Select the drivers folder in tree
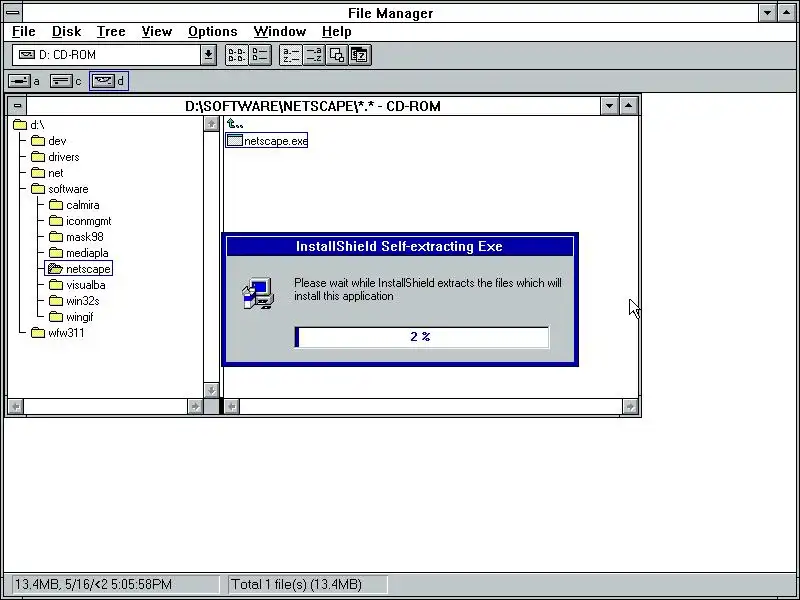The width and height of the screenshot is (800, 600). click(x=55, y=157)
